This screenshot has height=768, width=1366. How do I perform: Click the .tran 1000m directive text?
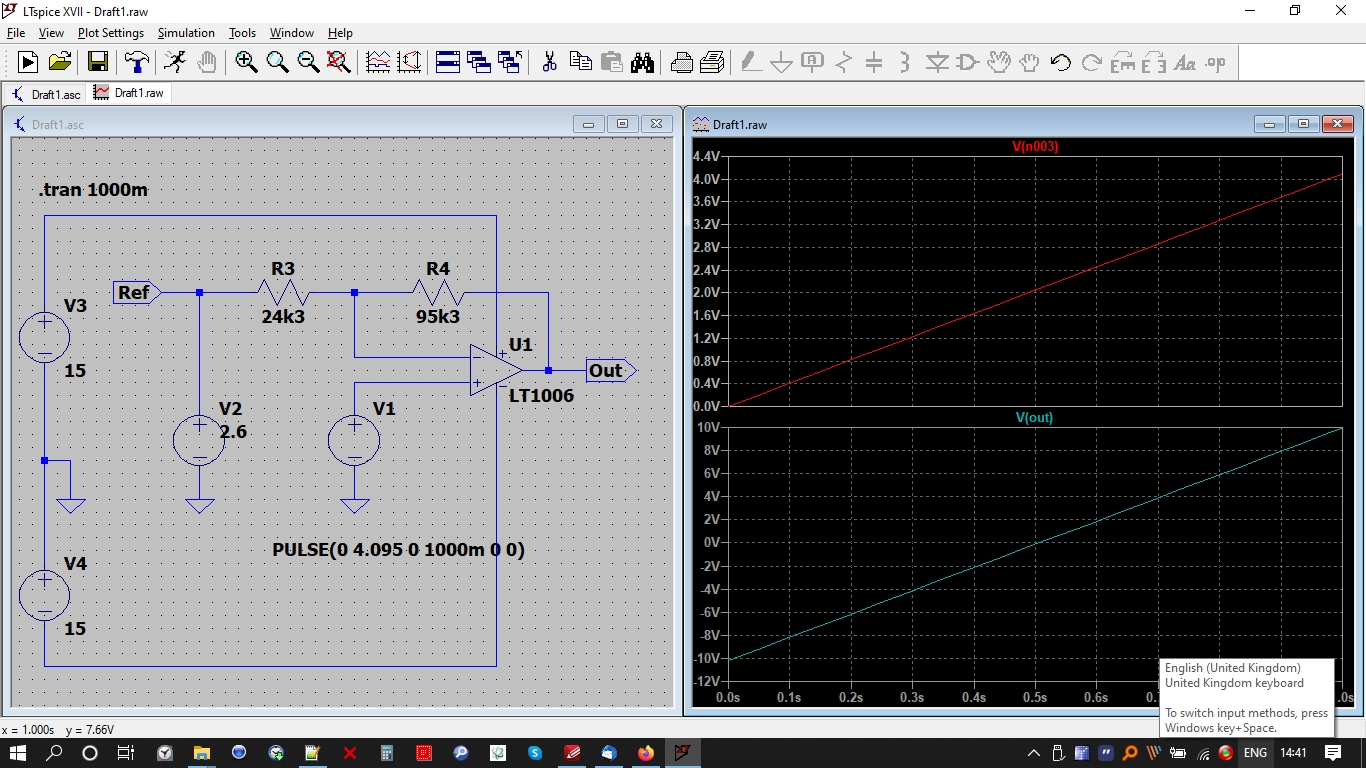94,190
